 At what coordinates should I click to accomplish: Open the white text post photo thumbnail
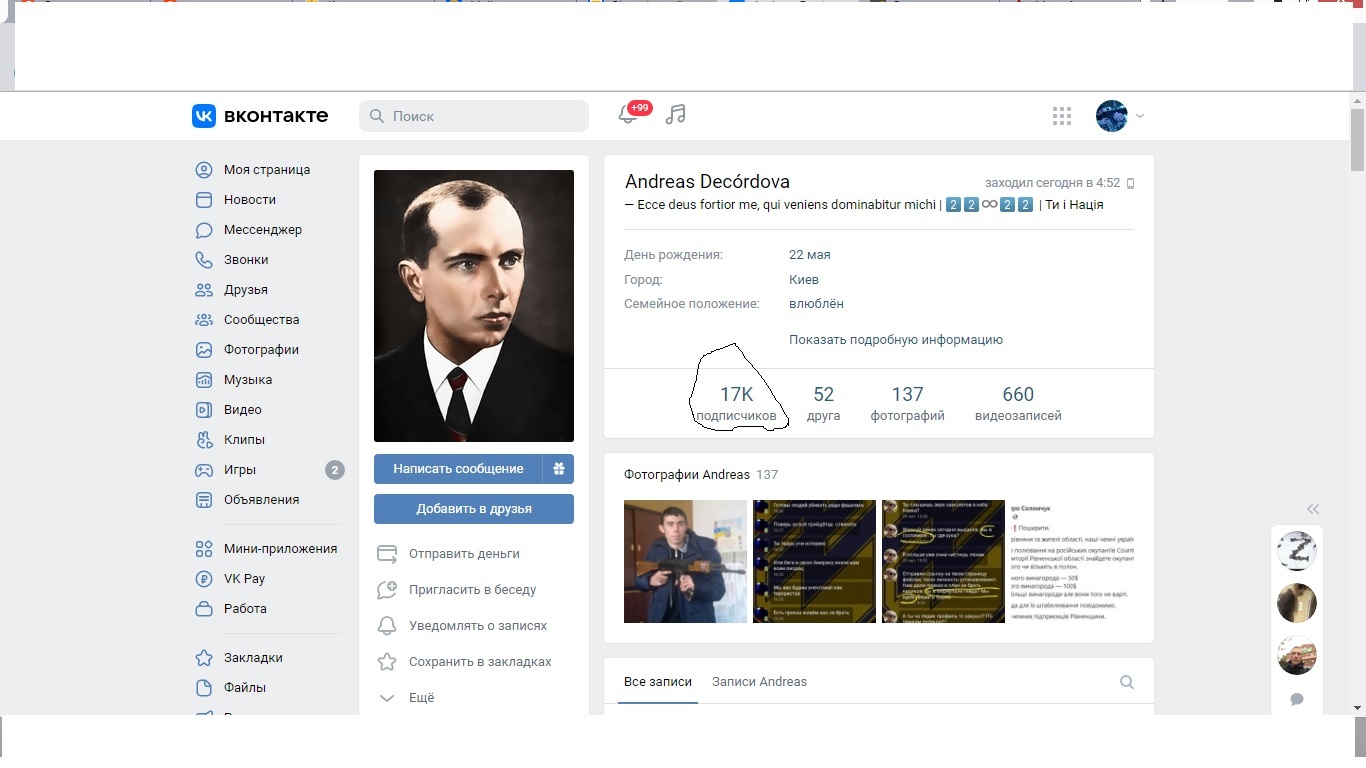(1072, 561)
